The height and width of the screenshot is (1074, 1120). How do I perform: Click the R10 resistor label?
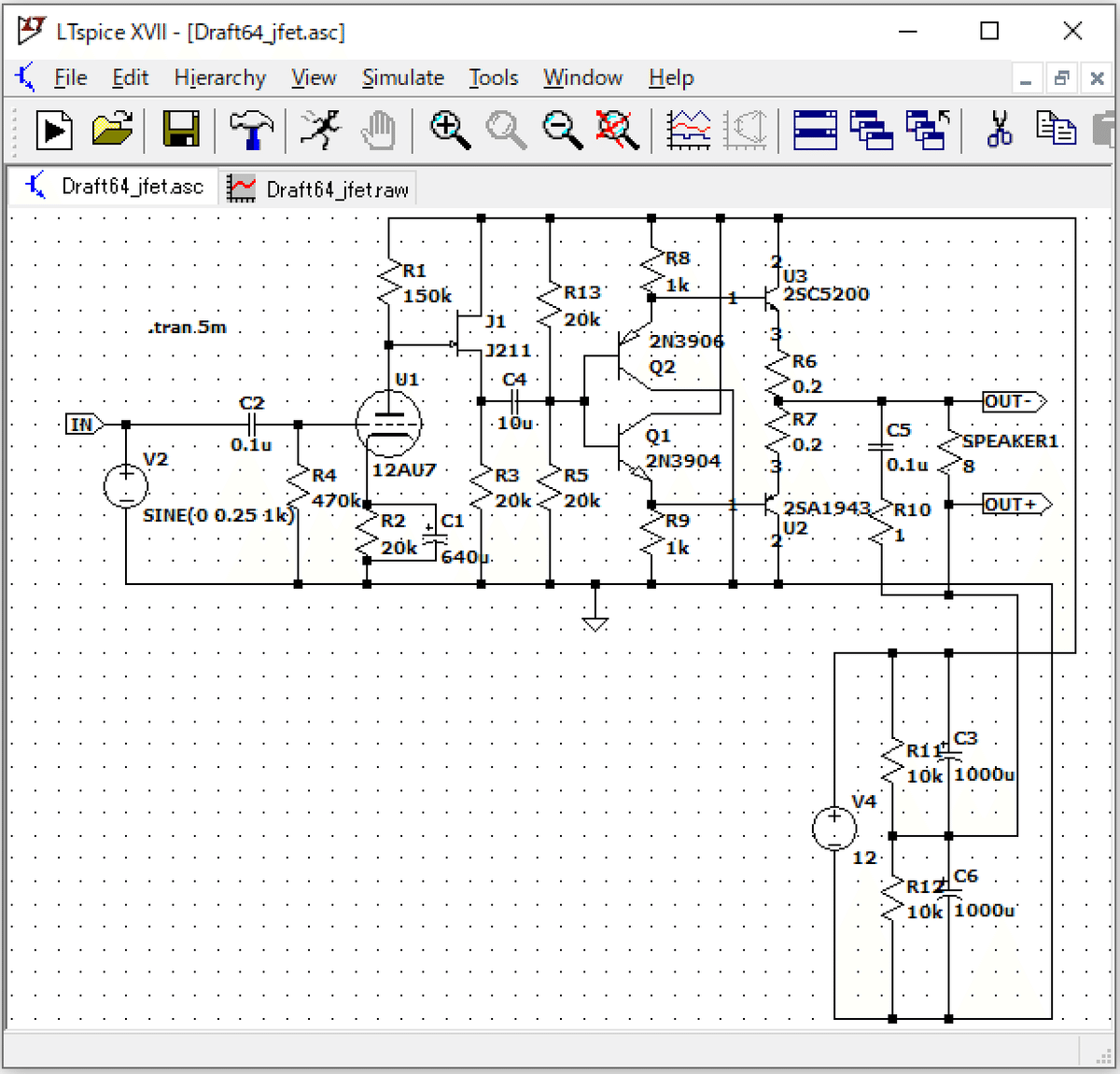[913, 509]
